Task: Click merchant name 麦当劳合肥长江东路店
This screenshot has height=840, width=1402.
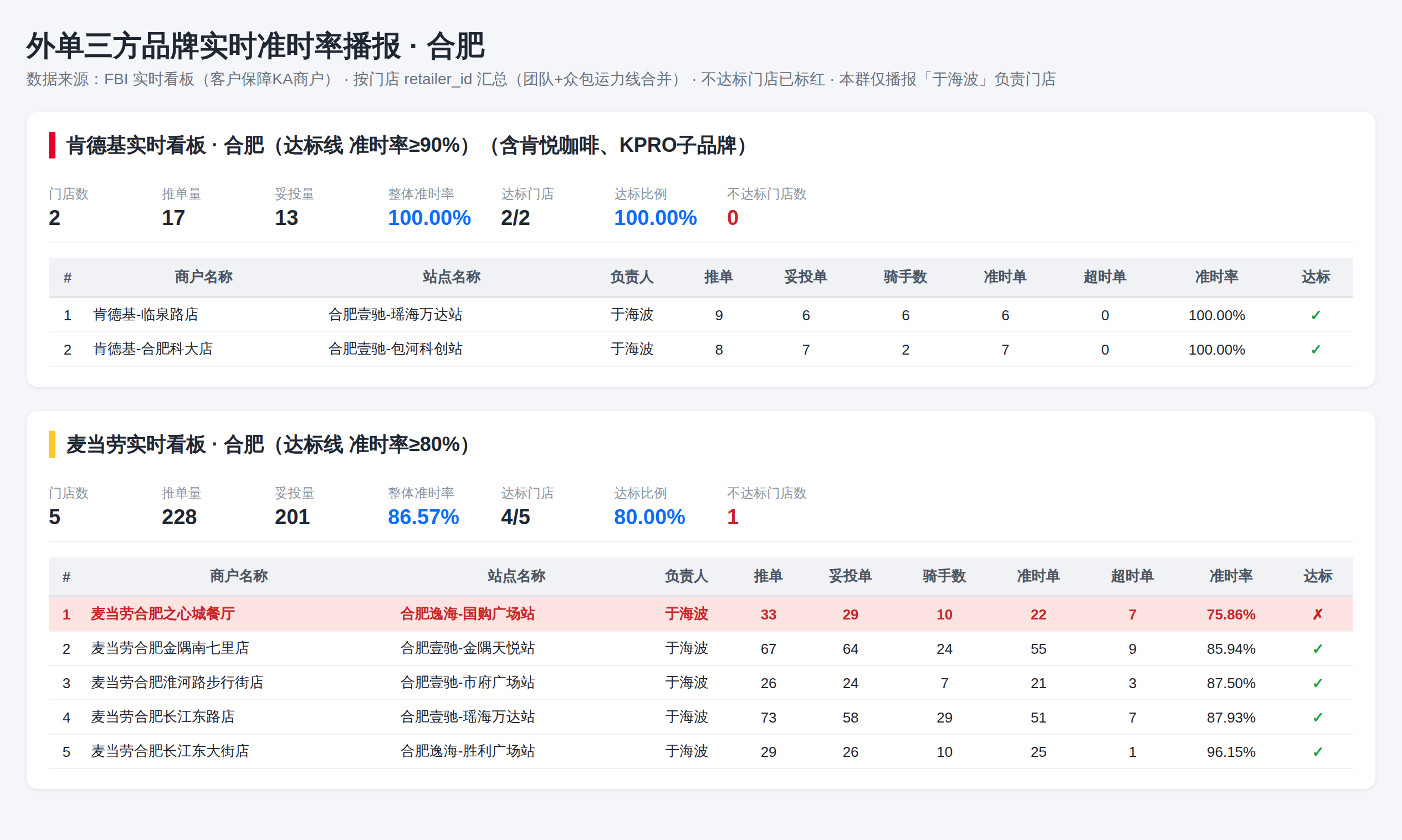Action: point(162,717)
